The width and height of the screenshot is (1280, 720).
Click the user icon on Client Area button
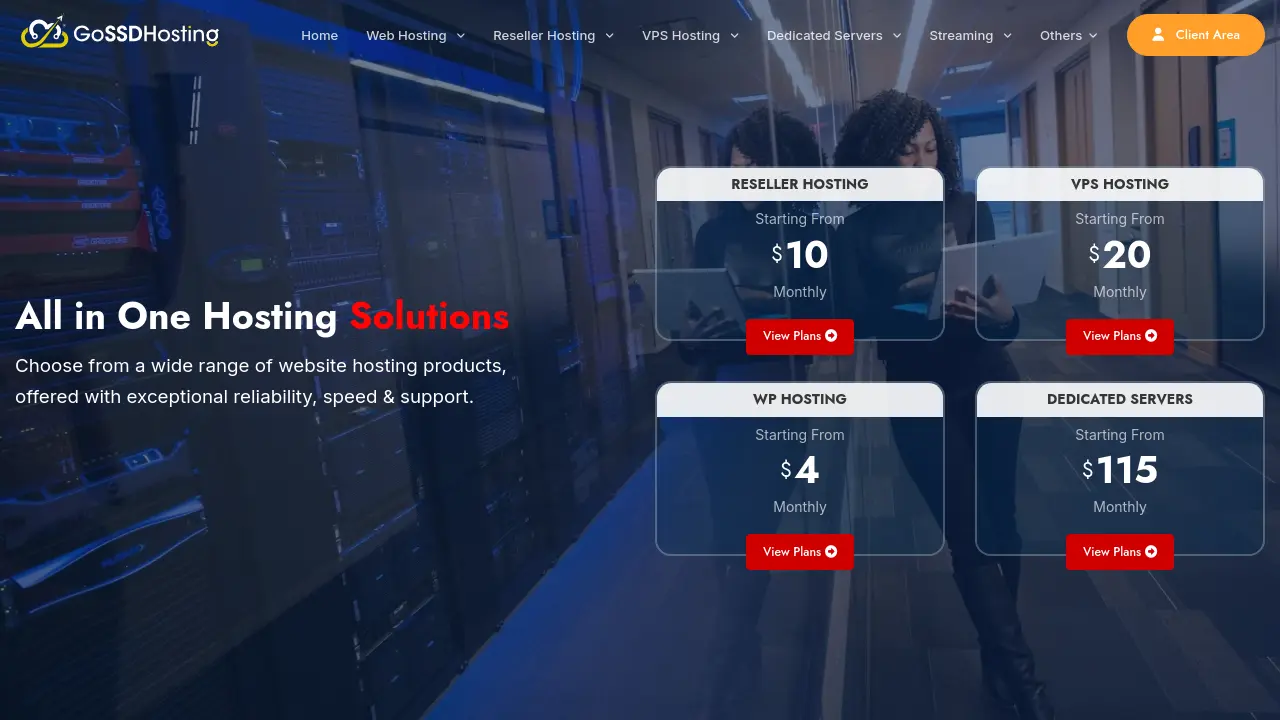click(x=1158, y=34)
